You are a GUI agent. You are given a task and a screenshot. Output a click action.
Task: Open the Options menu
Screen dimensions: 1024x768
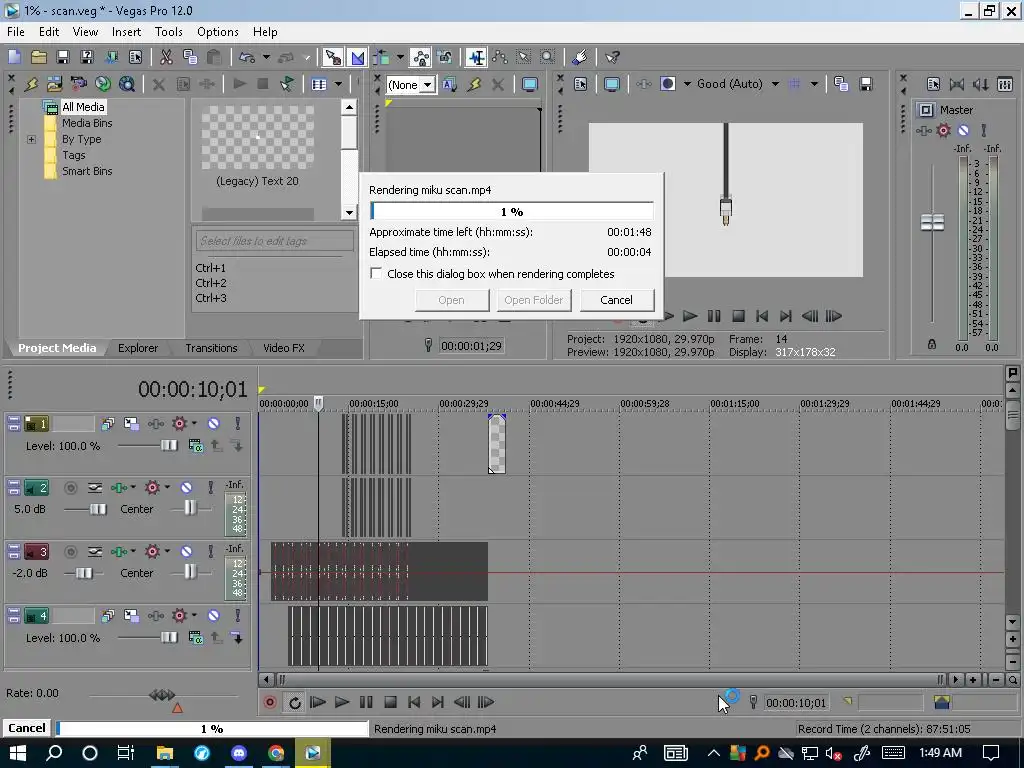(217, 32)
